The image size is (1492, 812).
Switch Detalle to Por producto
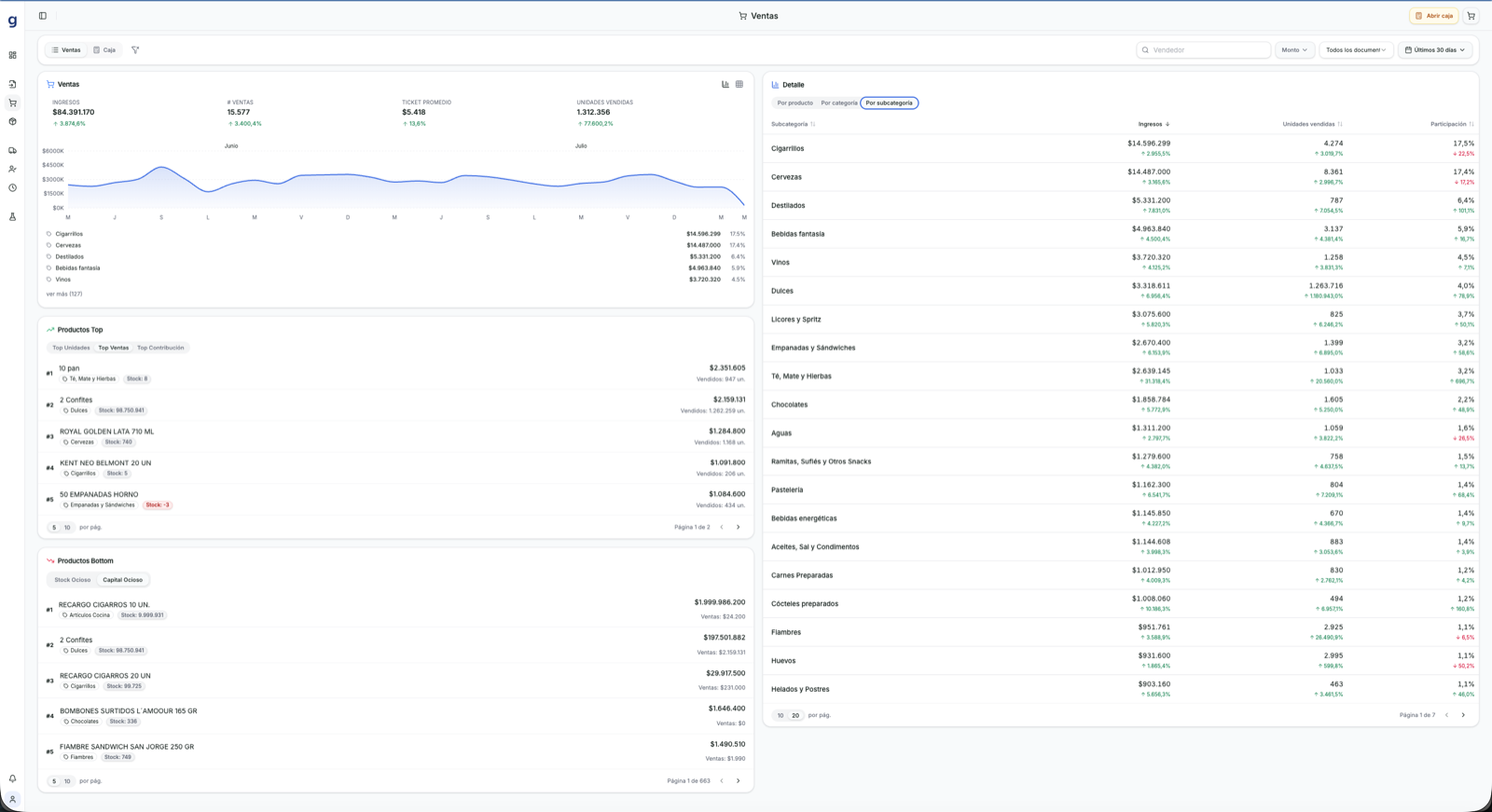coord(795,103)
